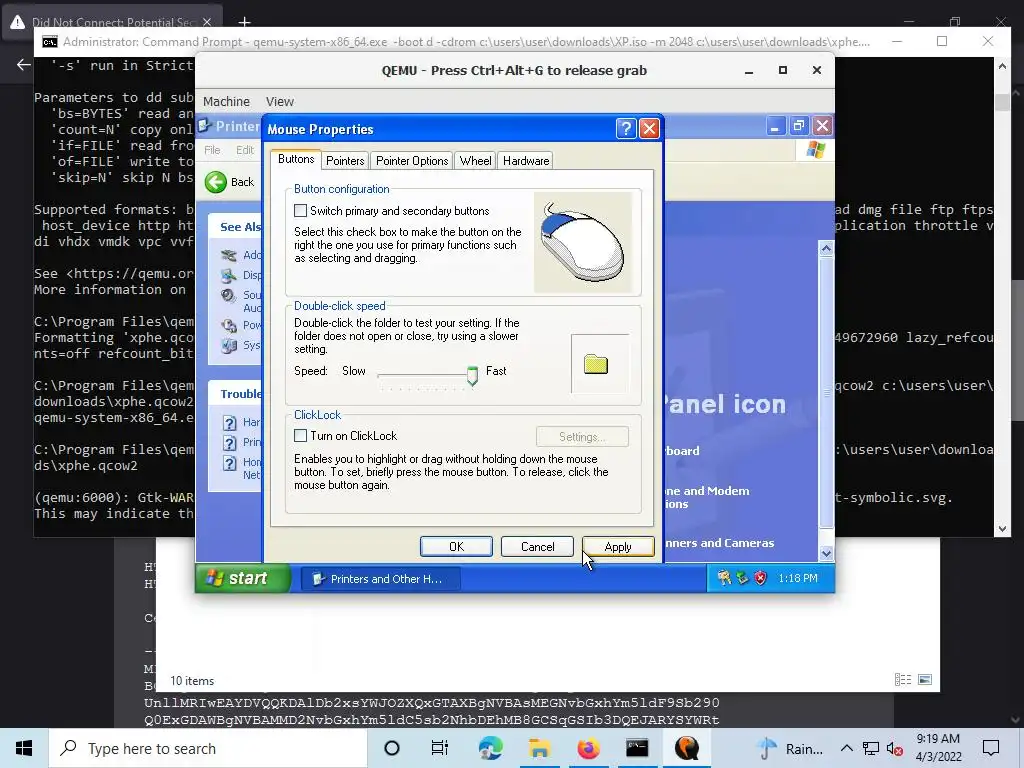This screenshot has width=1024, height=768.
Task: Click the Command Prompt title bar icon
Action: coord(50,42)
